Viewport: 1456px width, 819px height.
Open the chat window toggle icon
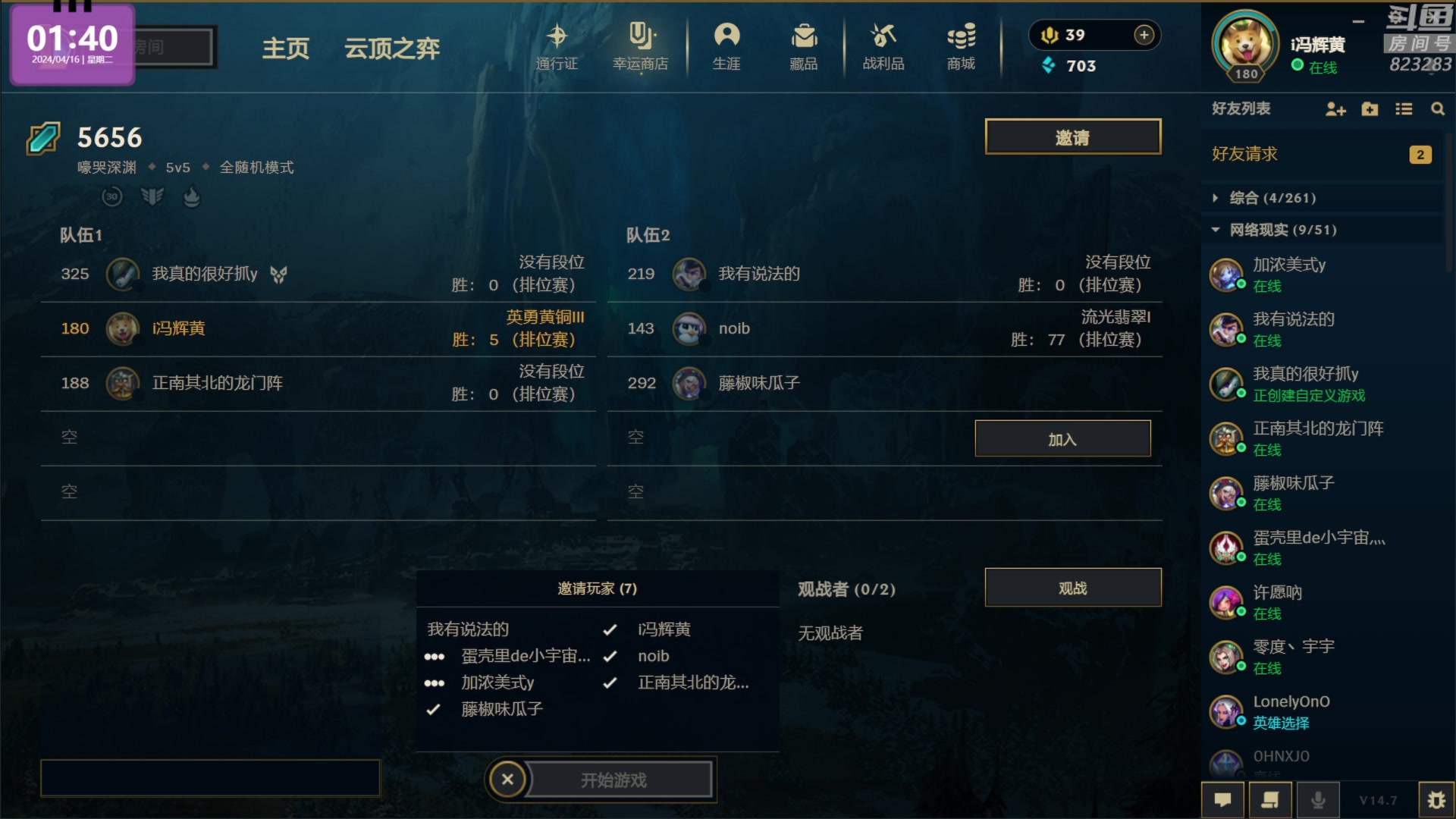pos(1222,800)
